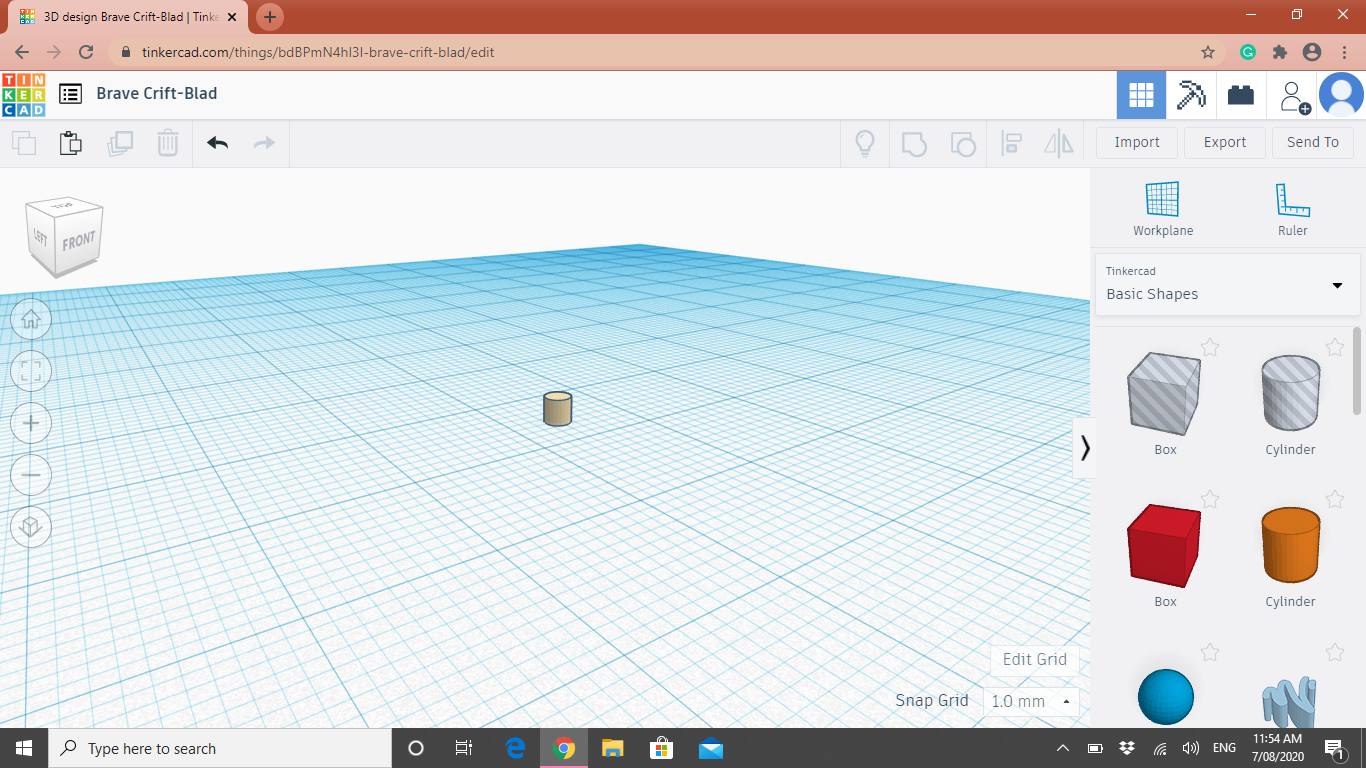The width and height of the screenshot is (1366, 768).
Task: Favorite the hole Cylinder with star
Action: pyautogui.click(x=1335, y=347)
